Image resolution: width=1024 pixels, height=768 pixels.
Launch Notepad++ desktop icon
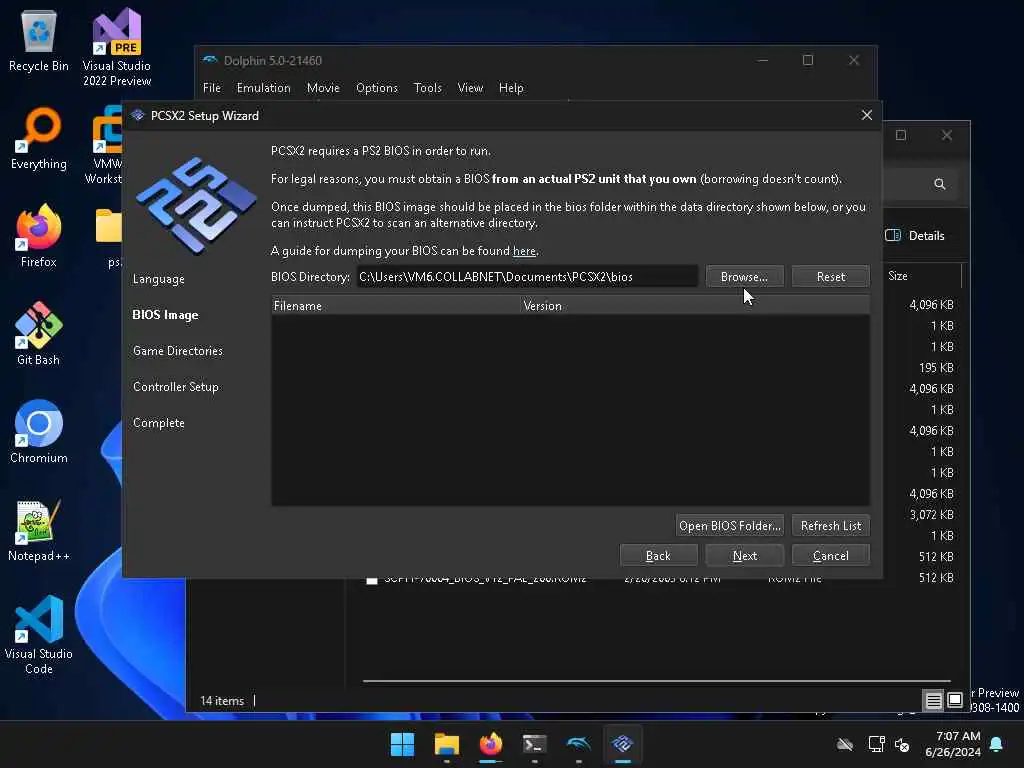click(x=39, y=530)
